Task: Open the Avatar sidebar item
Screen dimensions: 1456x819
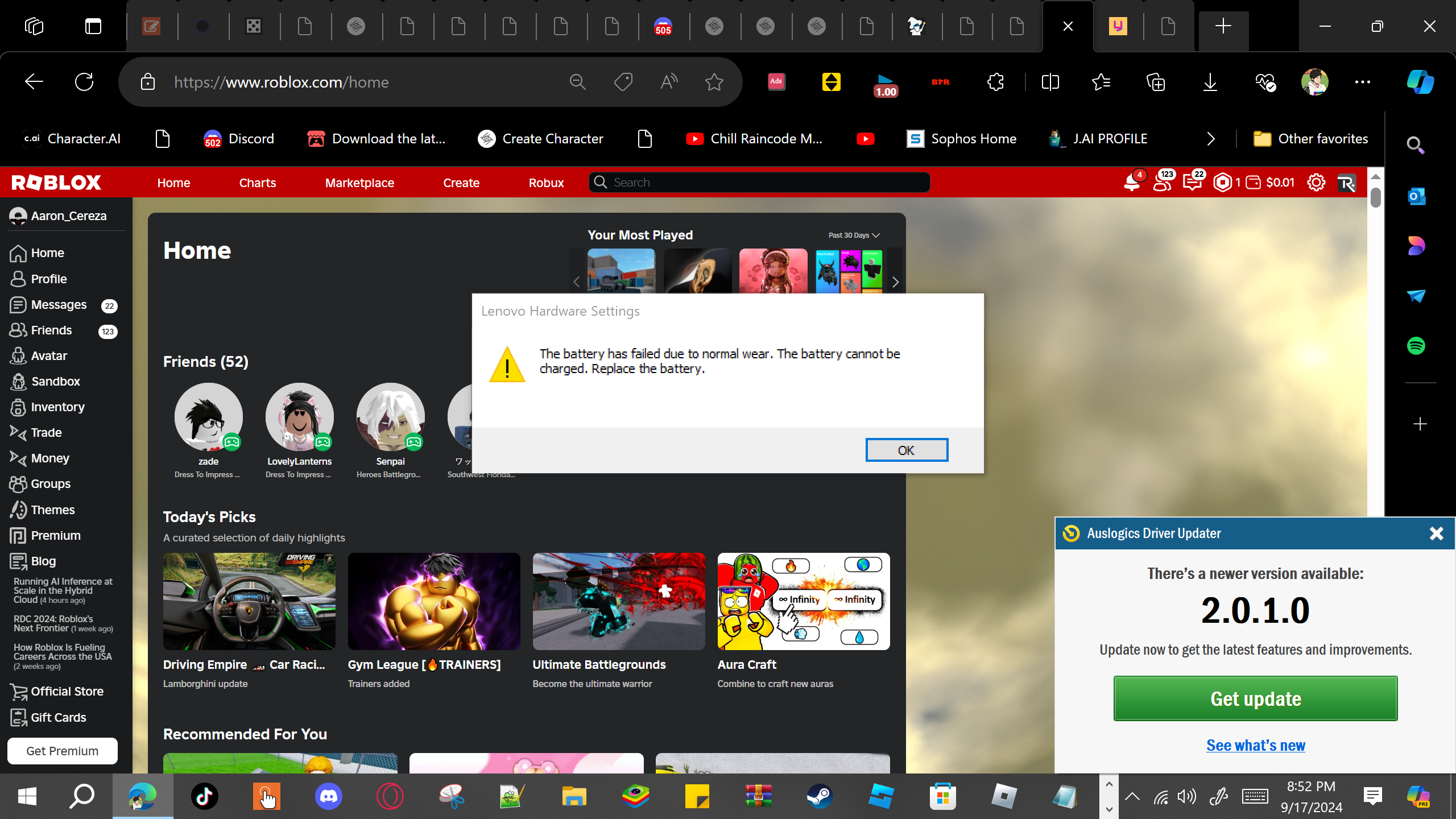Action: tap(49, 355)
